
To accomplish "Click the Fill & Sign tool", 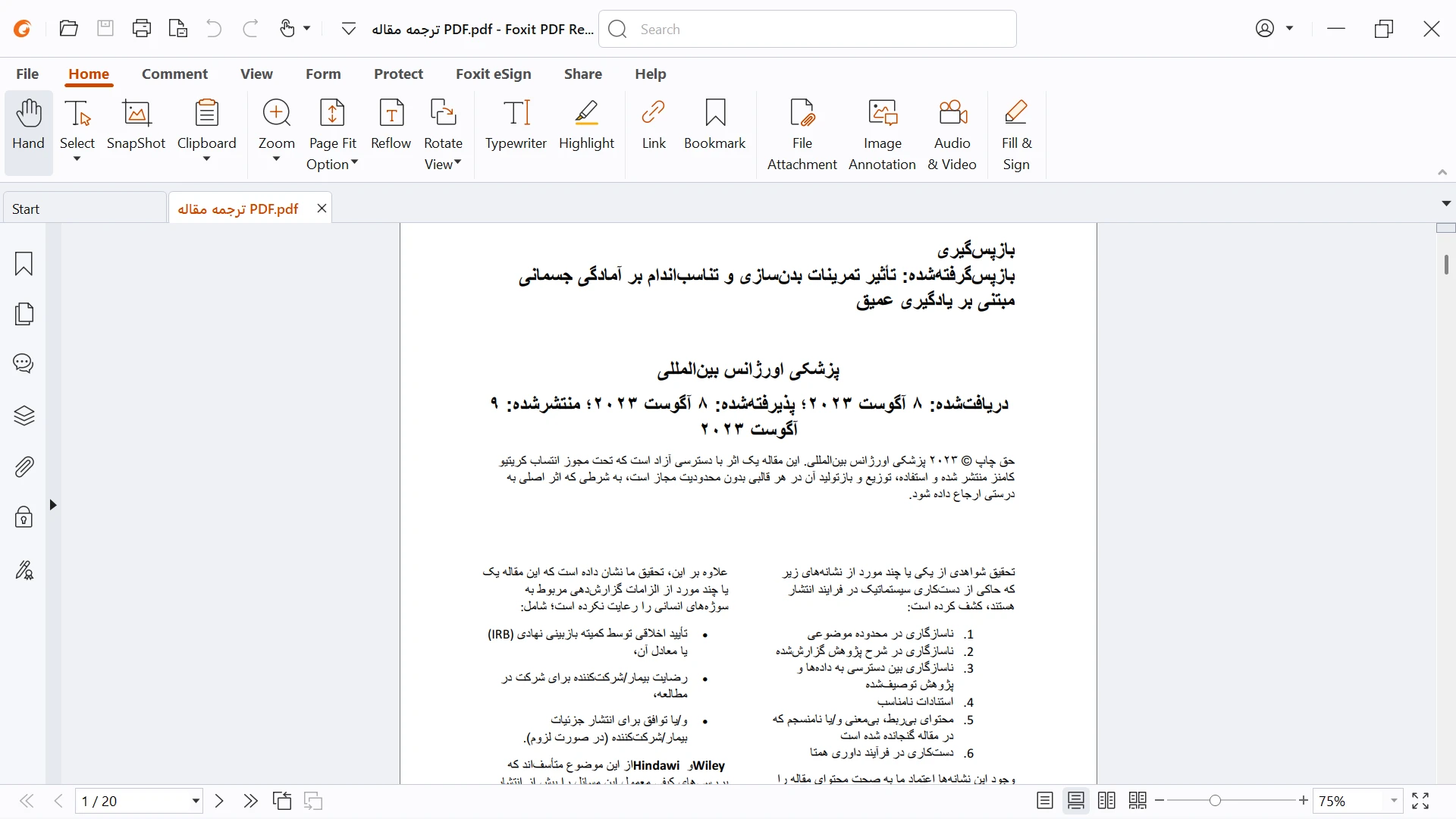I will tap(1016, 133).
